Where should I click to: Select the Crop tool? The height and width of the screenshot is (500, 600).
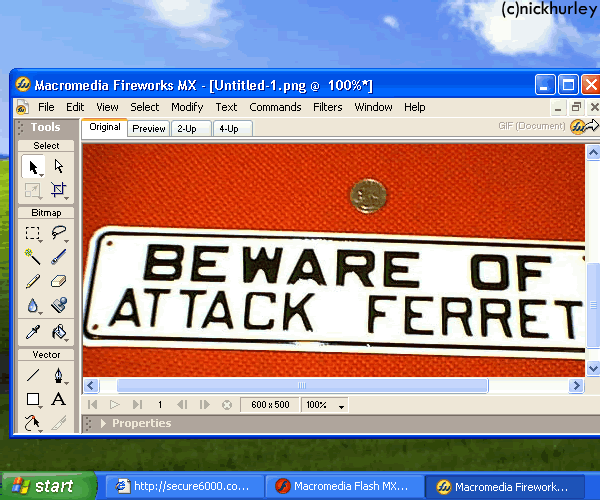59,190
